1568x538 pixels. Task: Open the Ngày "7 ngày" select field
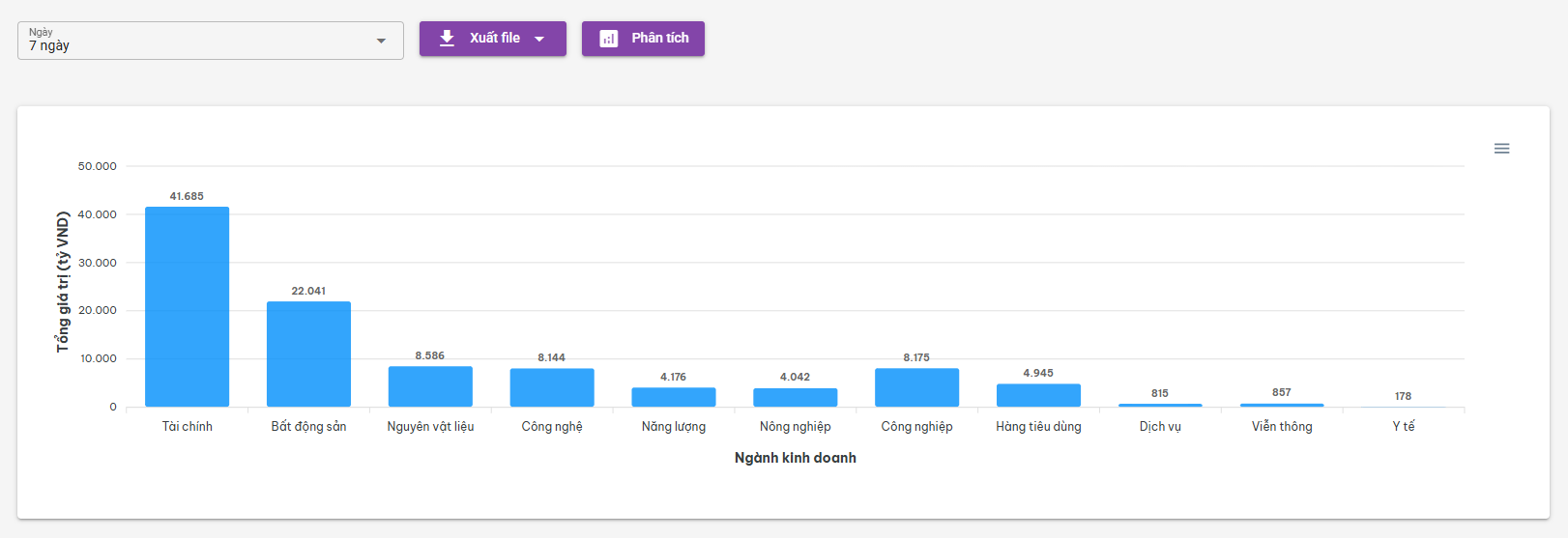(x=193, y=41)
